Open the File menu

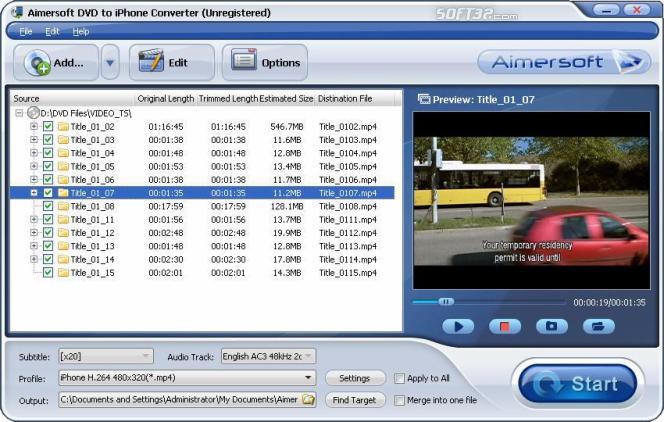(25, 31)
